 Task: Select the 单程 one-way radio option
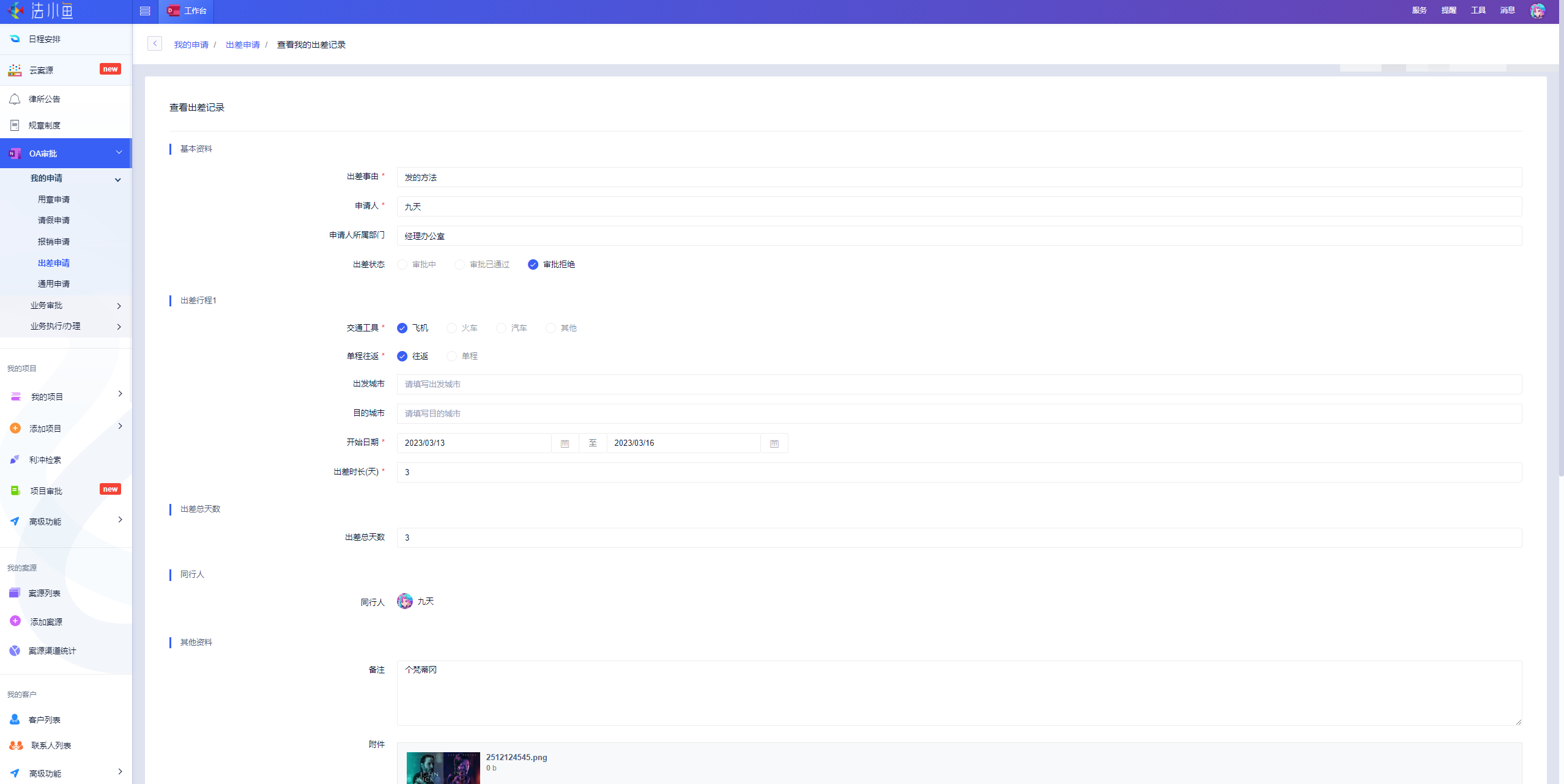pyautogui.click(x=451, y=357)
